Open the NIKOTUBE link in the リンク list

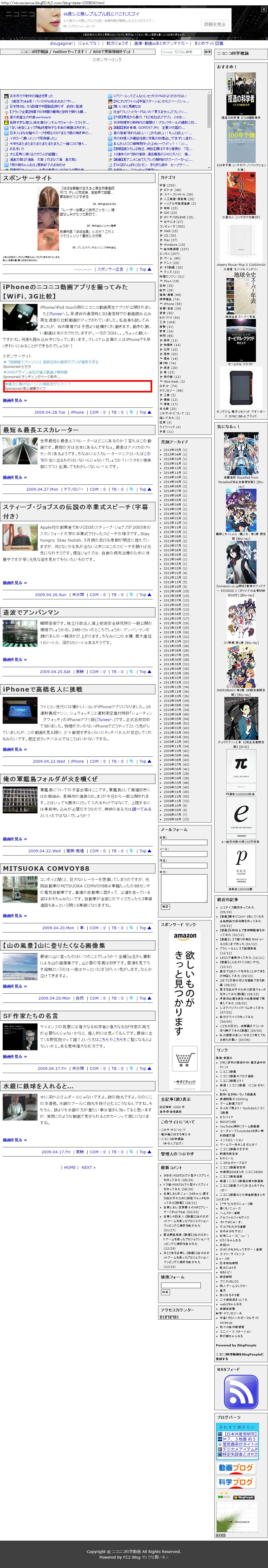pos(228,1122)
